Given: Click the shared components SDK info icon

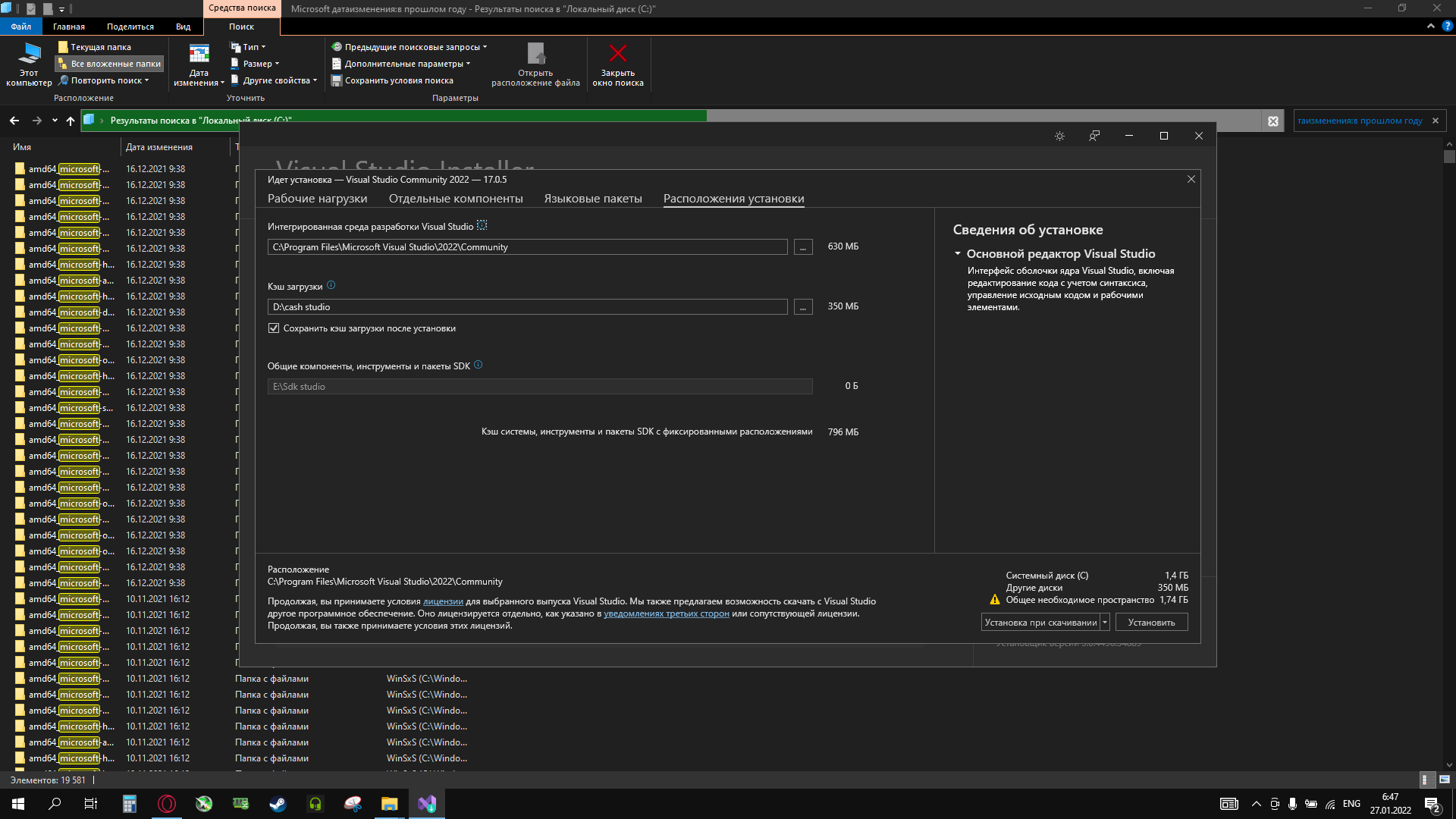Looking at the screenshot, I should point(478,366).
